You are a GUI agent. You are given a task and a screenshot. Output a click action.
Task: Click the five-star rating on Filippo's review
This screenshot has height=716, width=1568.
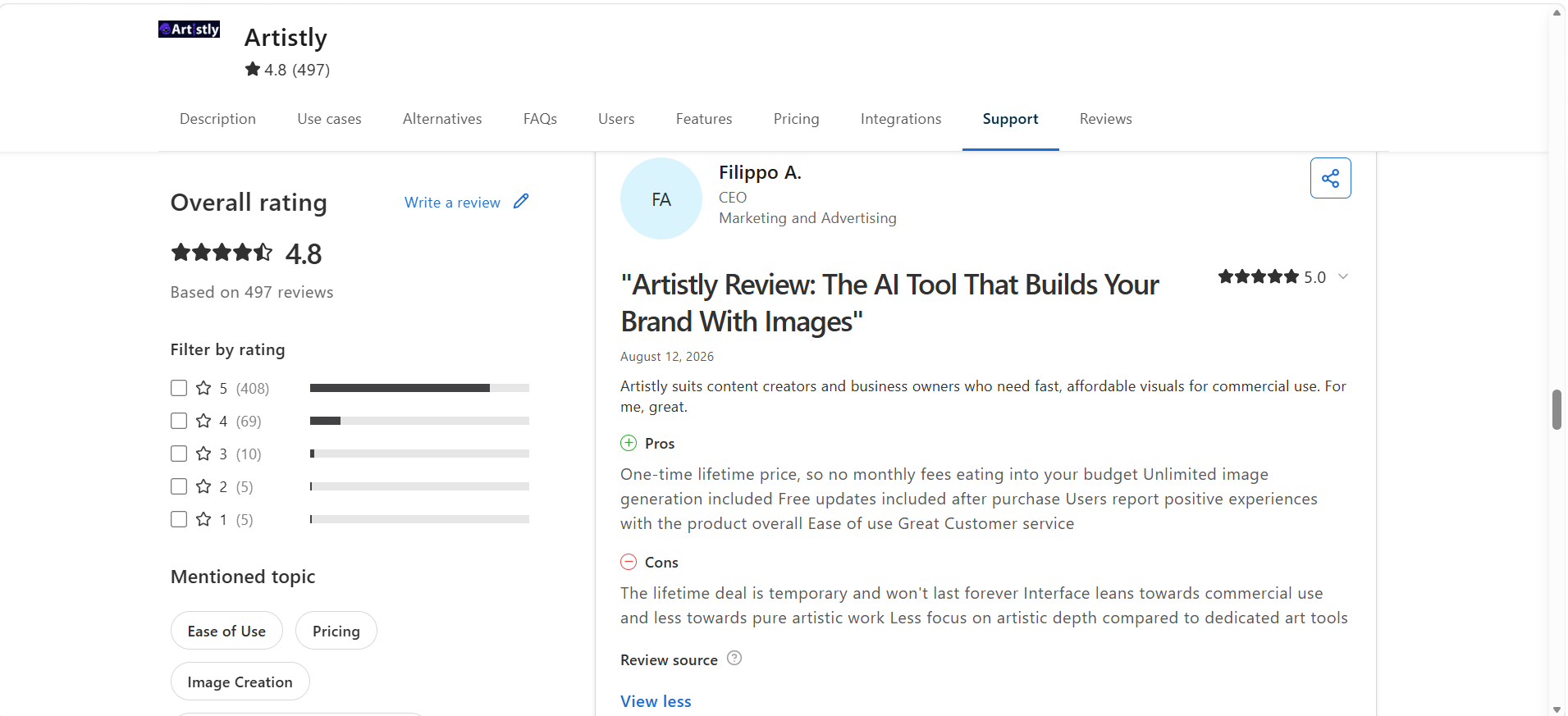1258,276
